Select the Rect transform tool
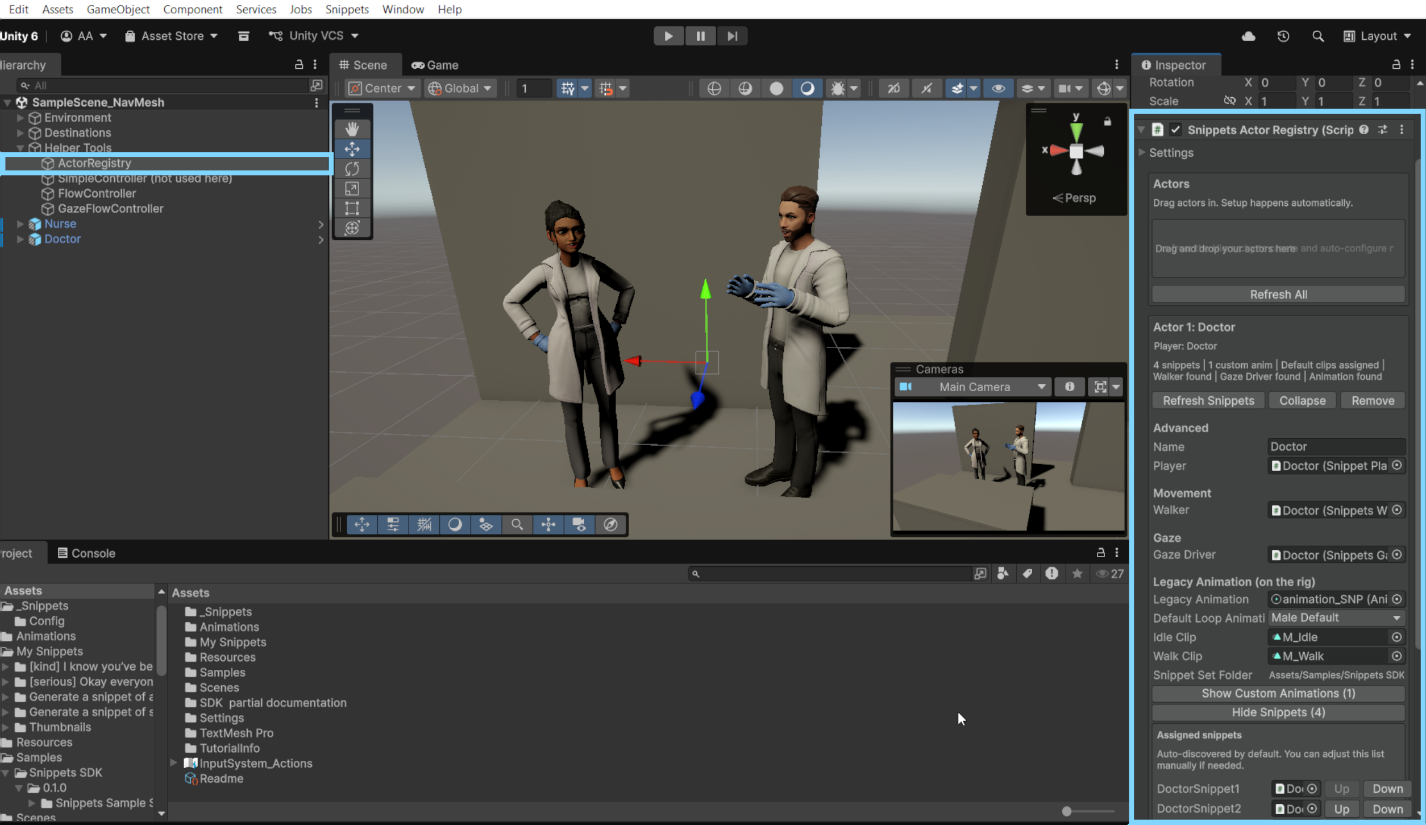Viewport: 1426px width, 825px height. click(x=352, y=208)
